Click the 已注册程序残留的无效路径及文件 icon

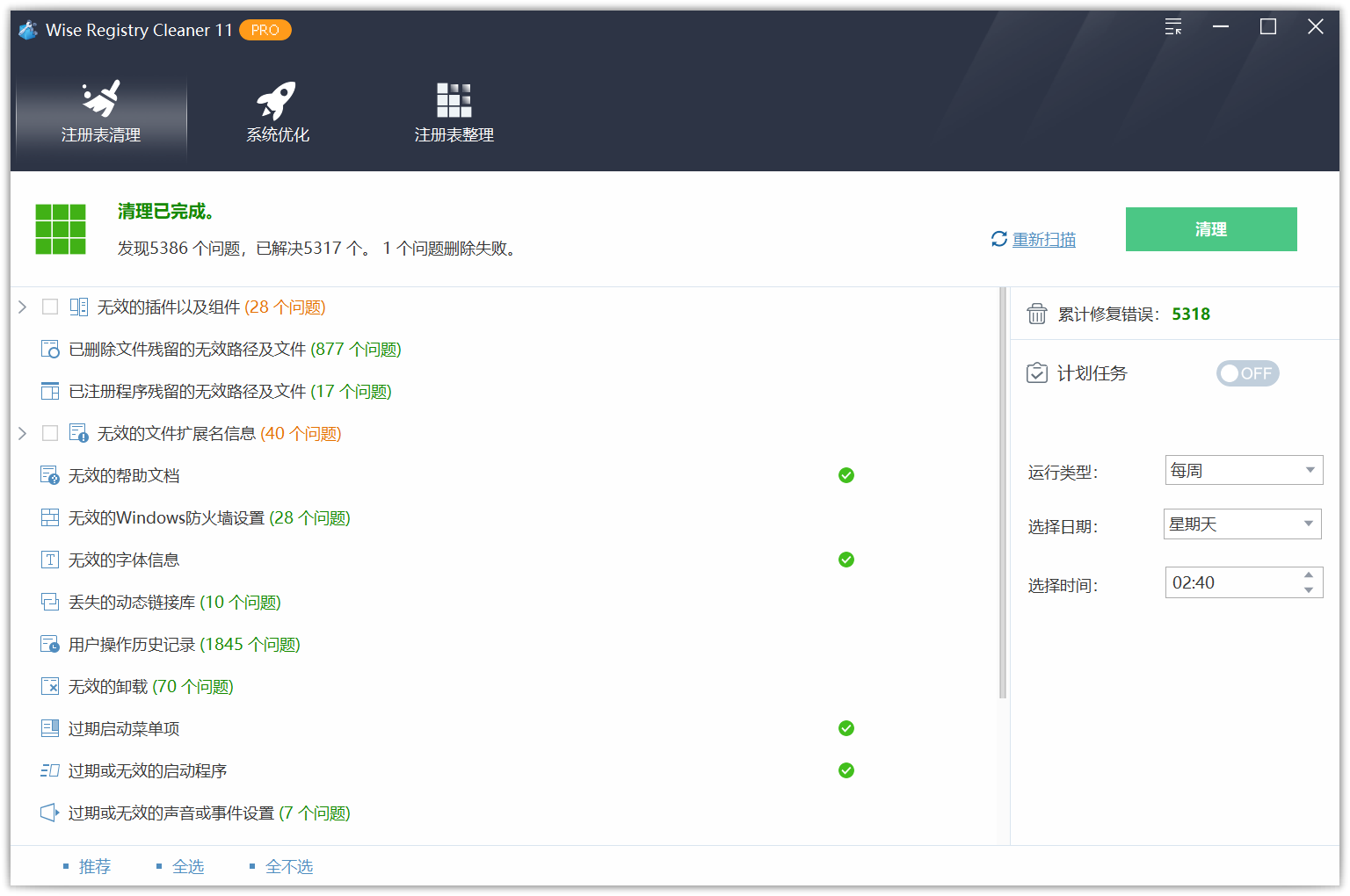[50, 391]
